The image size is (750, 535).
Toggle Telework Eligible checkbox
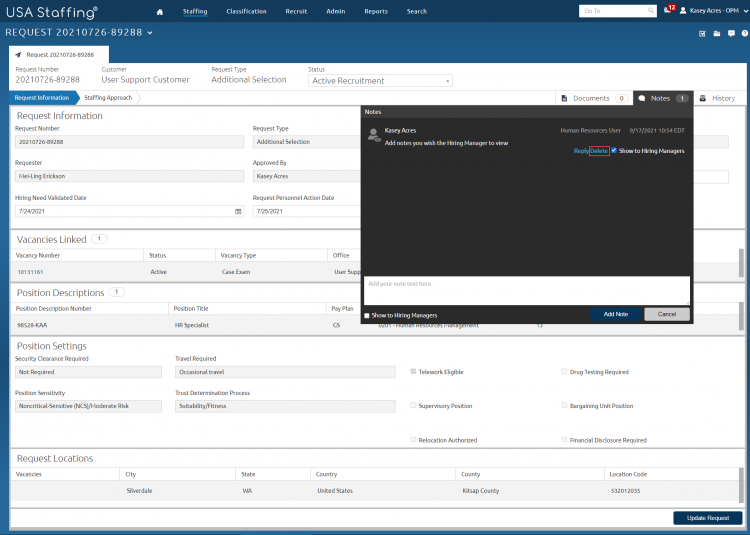tap(413, 371)
